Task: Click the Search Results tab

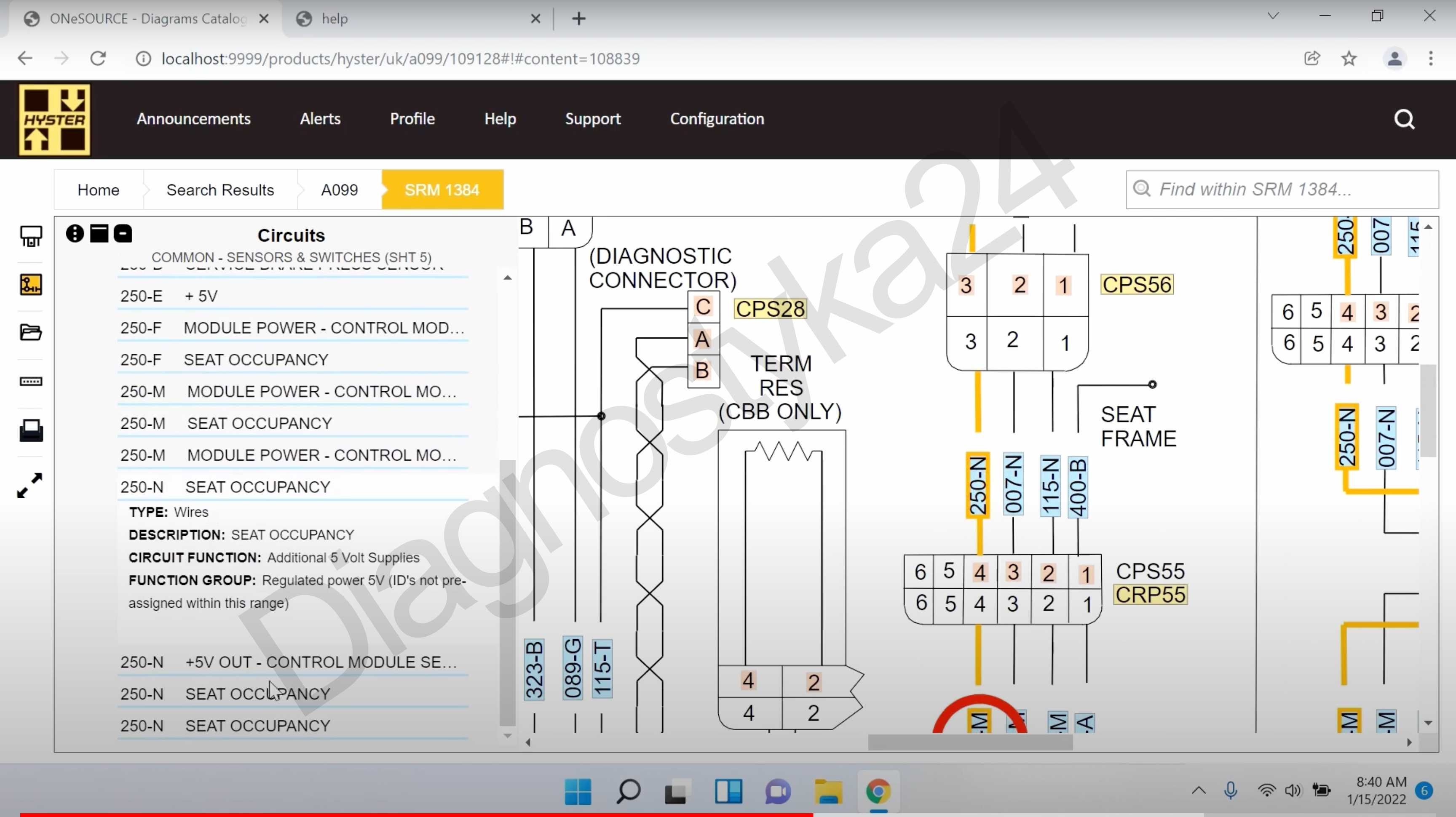Action: [x=220, y=190]
